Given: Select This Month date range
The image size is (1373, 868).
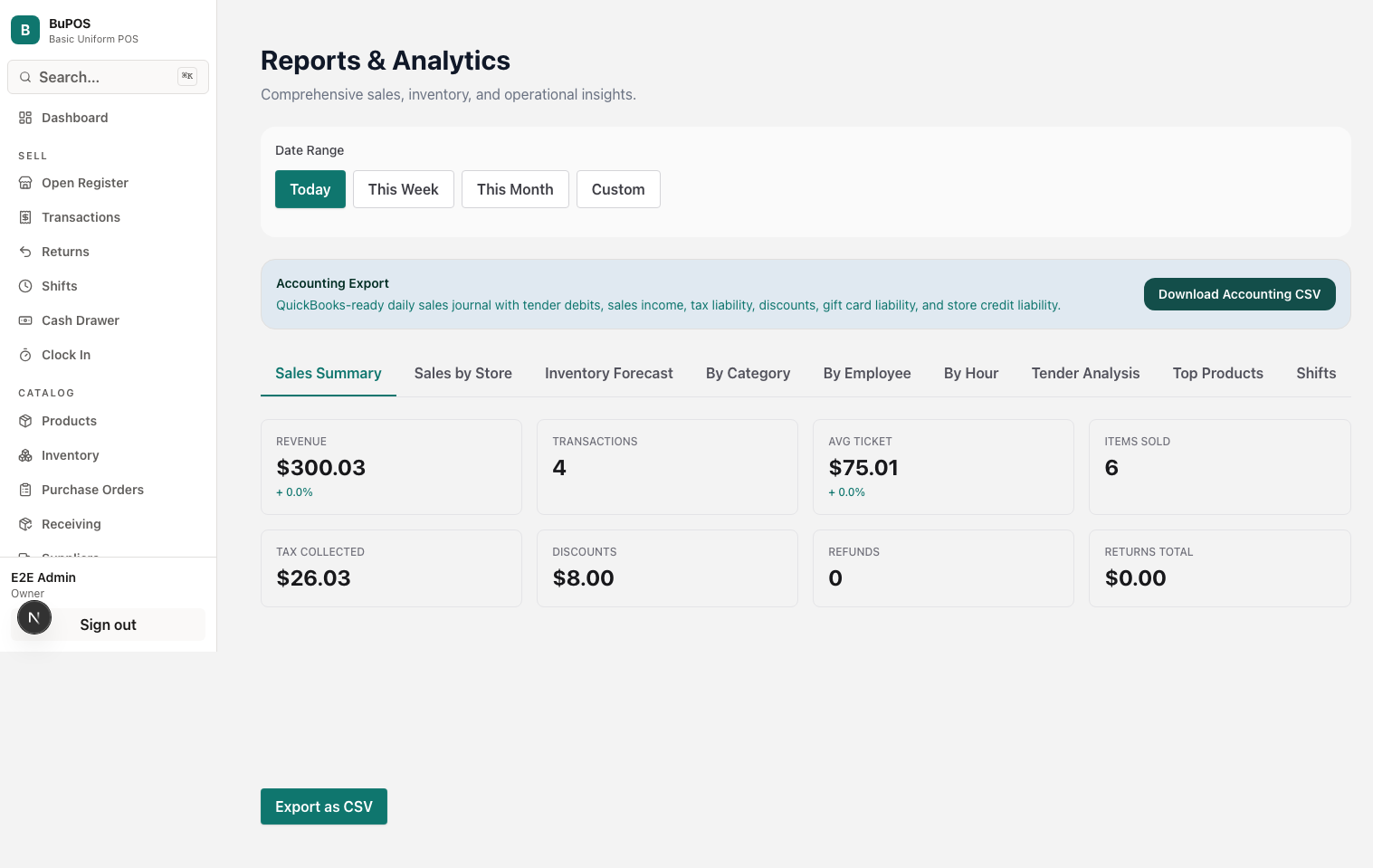Looking at the screenshot, I should [515, 189].
